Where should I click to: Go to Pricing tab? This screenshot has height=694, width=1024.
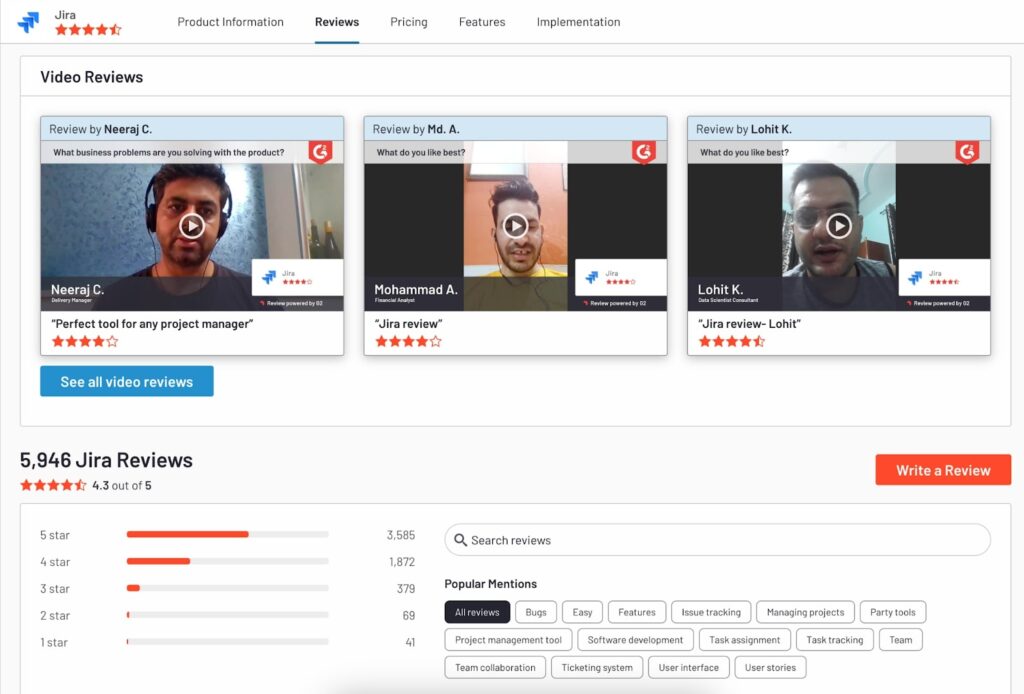(409, 22)
